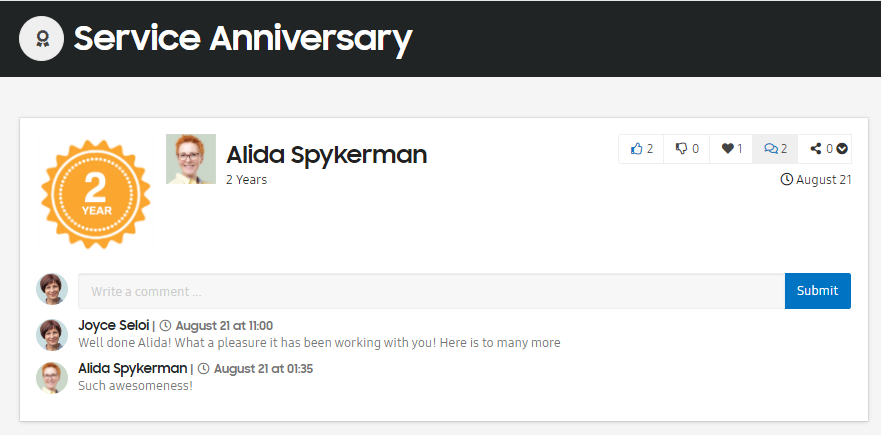Open Joyce Seloi commenter name link
881x435 pixels.
pyautogui.click(x=113, y=325)
